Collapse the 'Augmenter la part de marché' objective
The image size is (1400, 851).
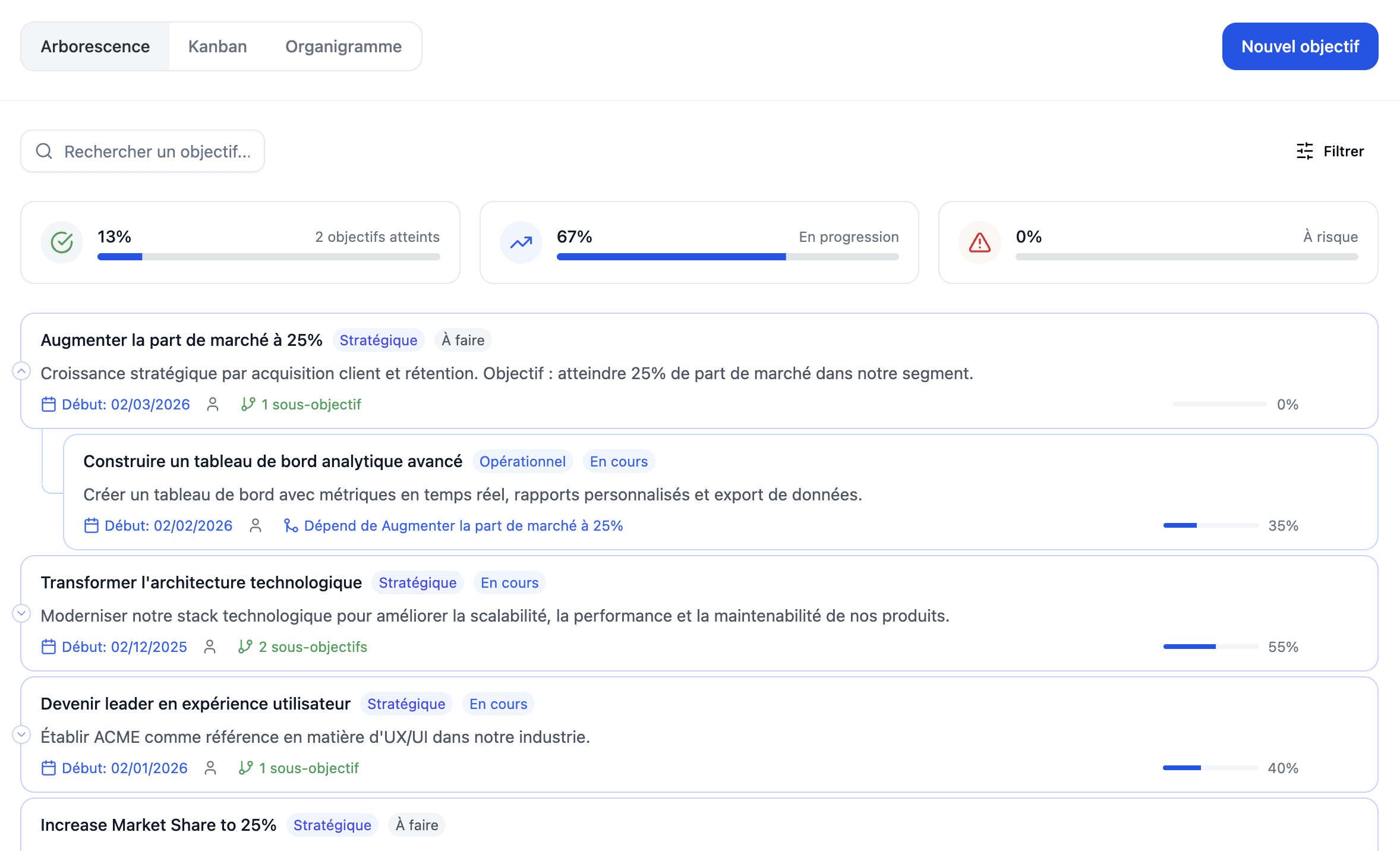pyautogui.click(x=21, y=371)
